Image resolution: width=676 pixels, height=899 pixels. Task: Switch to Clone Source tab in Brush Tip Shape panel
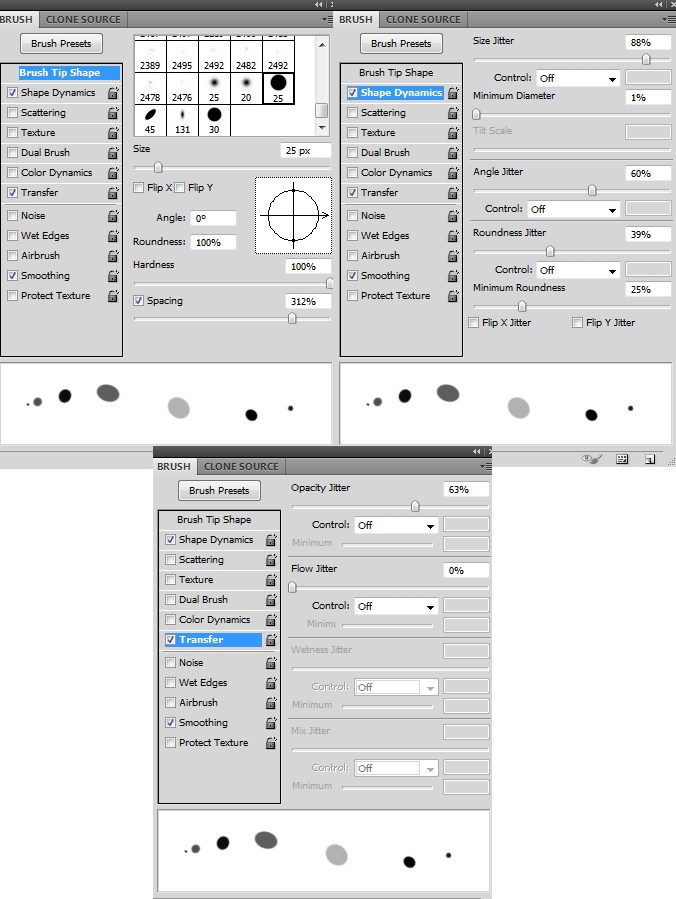[83, 19]
